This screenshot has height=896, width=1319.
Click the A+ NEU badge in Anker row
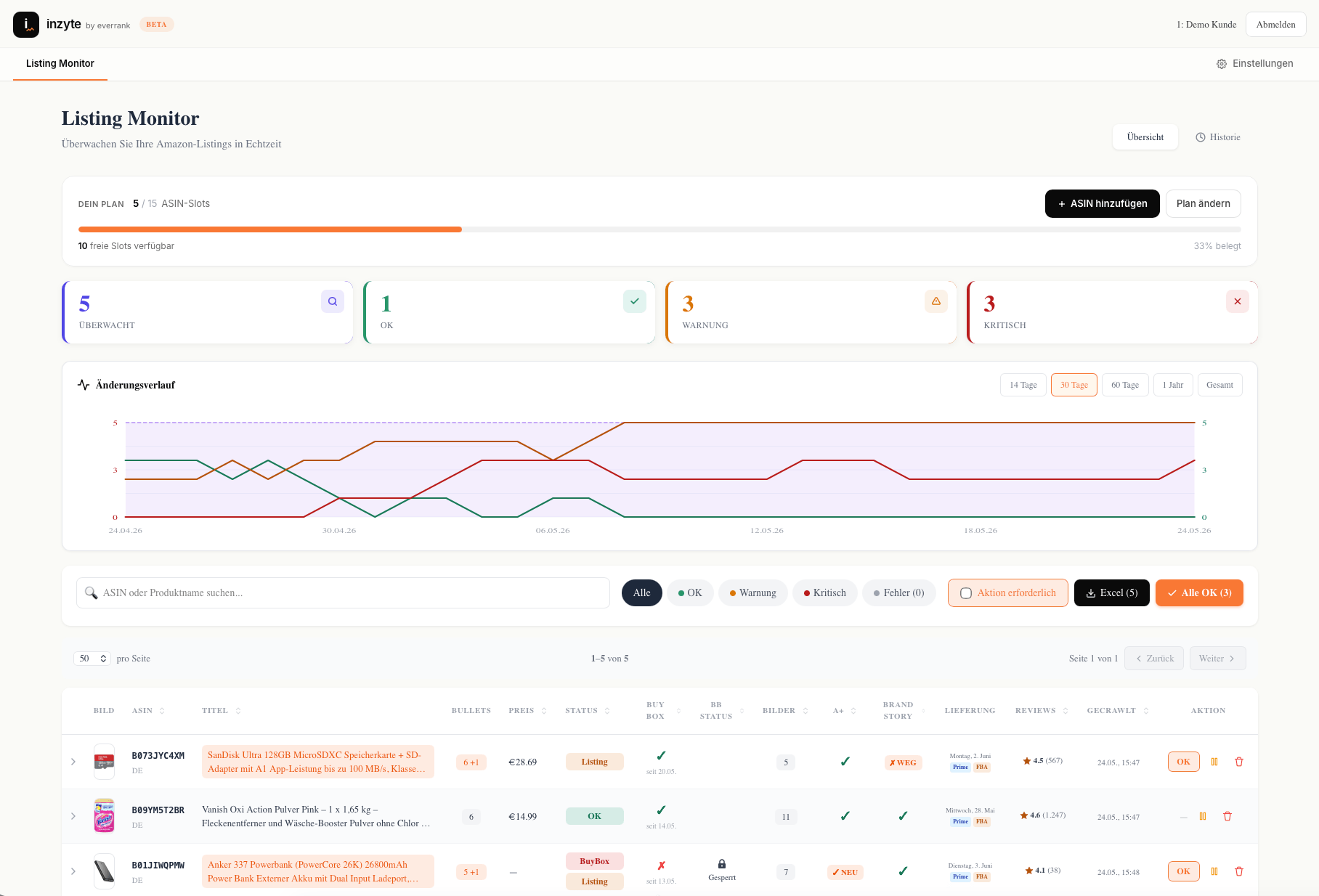click(x=845, y=872)
